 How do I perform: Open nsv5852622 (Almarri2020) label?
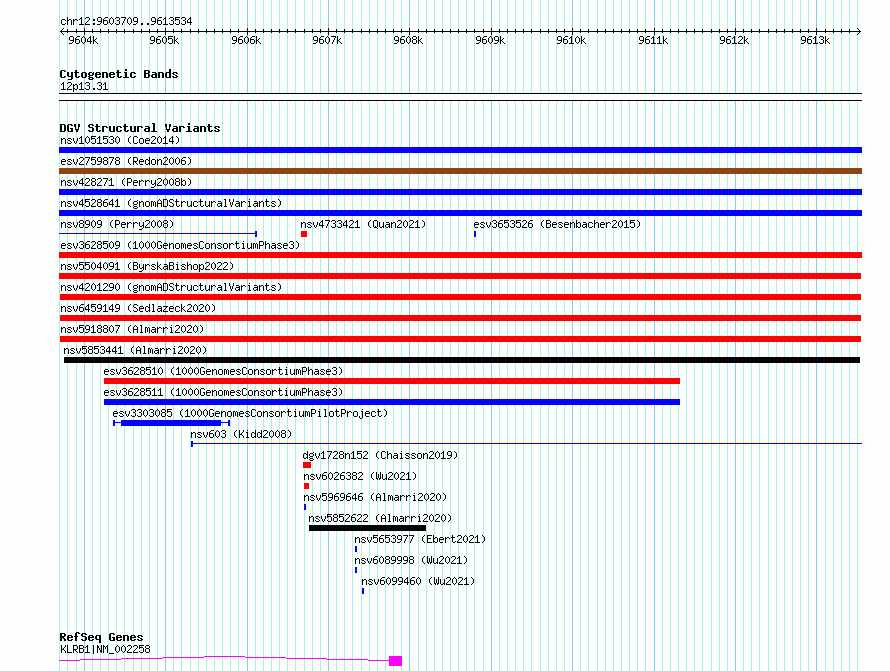coord(380,518)
